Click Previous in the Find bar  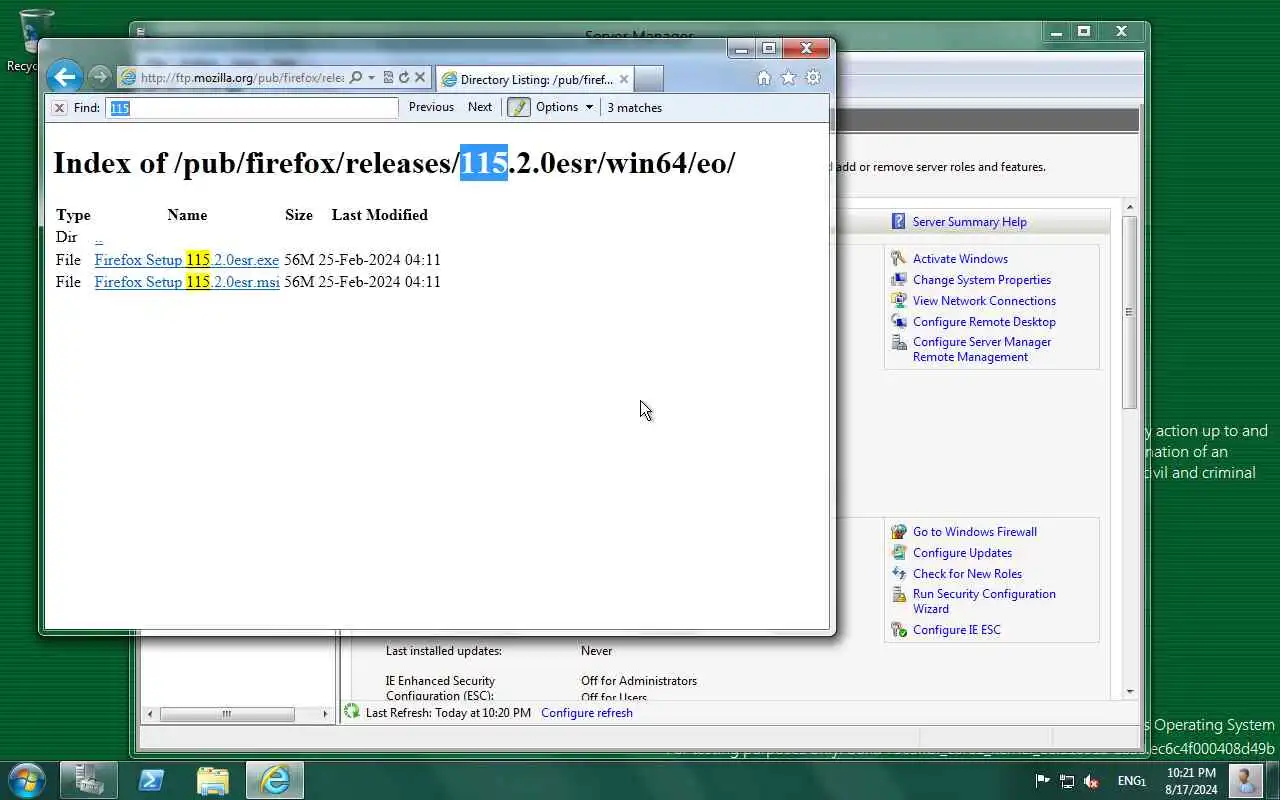coord(431,107)
